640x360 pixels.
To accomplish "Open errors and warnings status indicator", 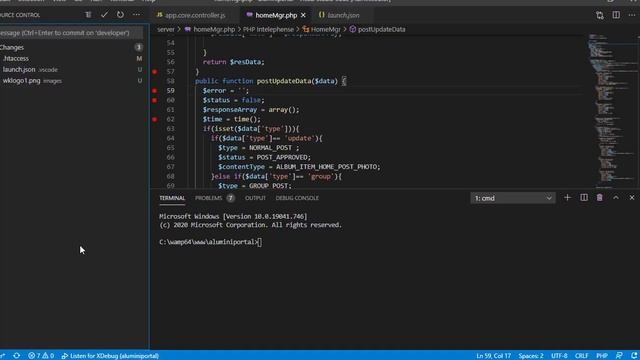I will (x=41, y=356).
